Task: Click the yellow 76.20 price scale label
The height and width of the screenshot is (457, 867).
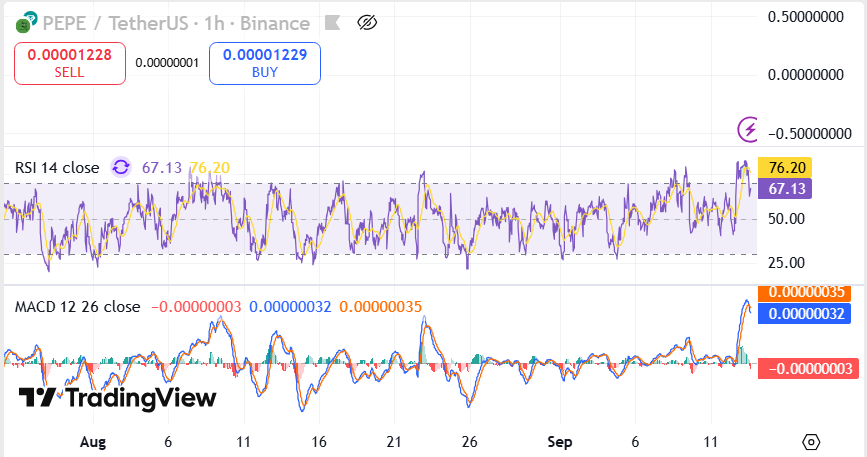Action: coord(785,167)
